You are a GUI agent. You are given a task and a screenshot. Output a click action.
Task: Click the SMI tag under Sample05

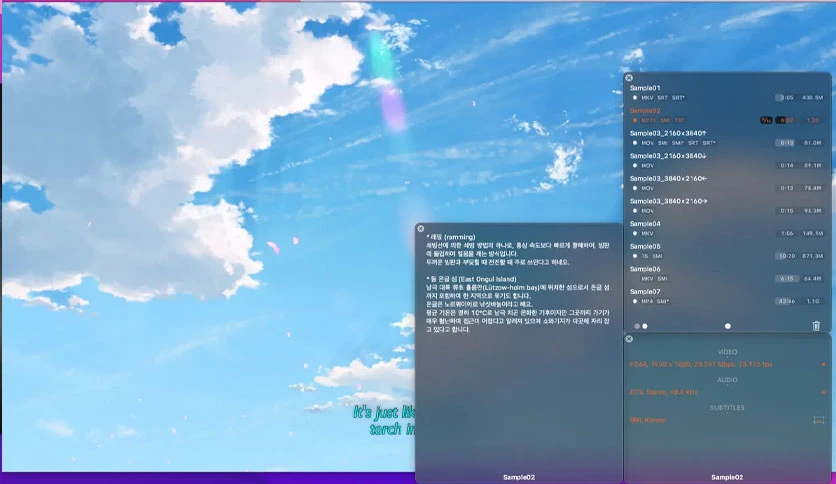click(657, 256)
